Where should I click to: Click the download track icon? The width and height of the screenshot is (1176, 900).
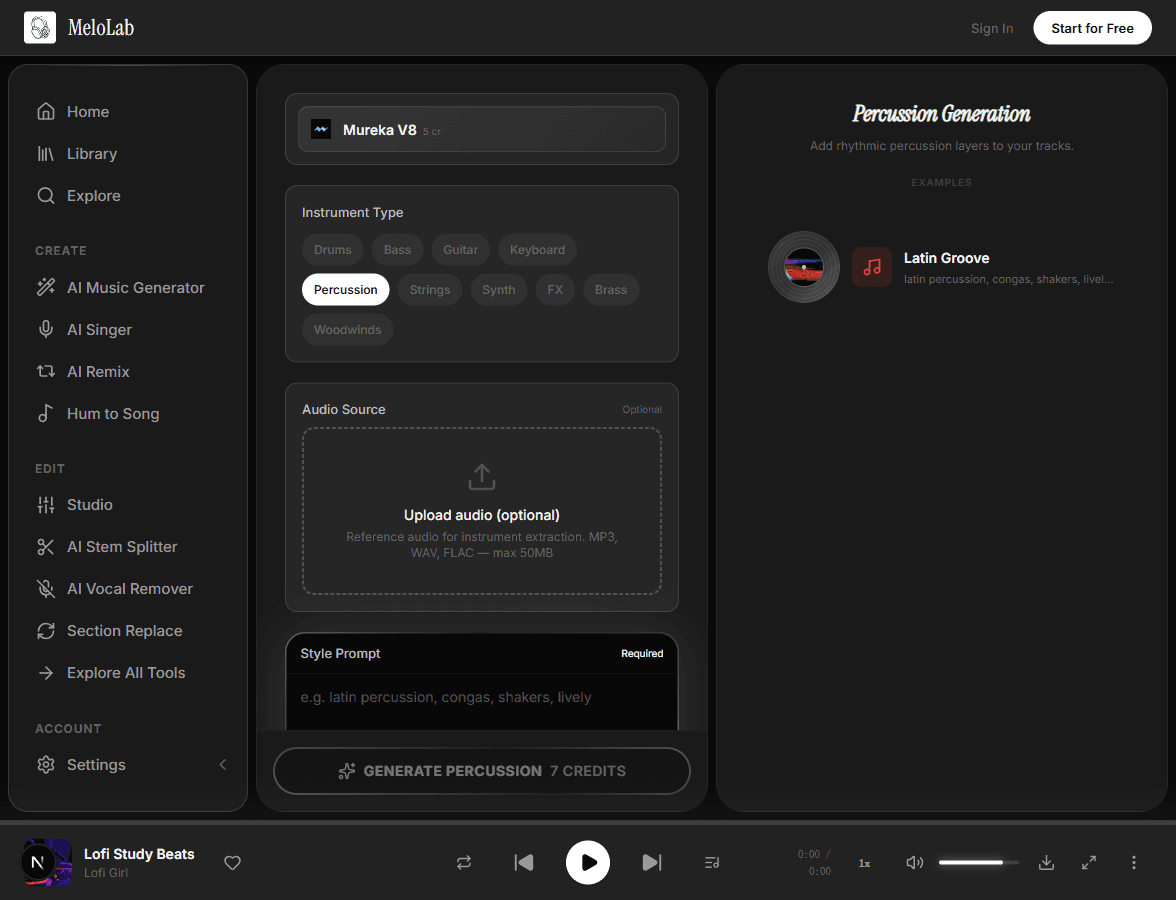pos(1046,862)
